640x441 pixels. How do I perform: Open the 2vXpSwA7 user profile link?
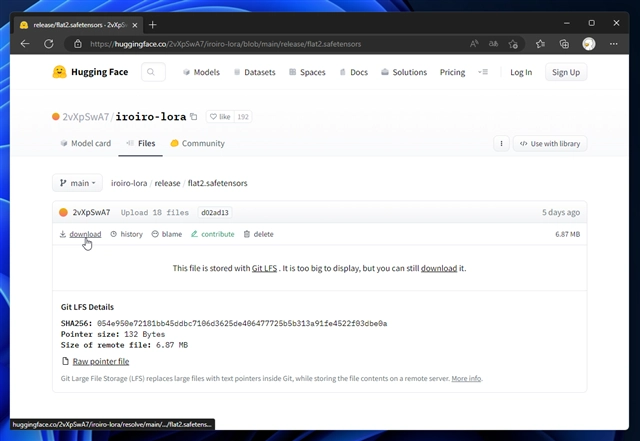tap(85, 117)
